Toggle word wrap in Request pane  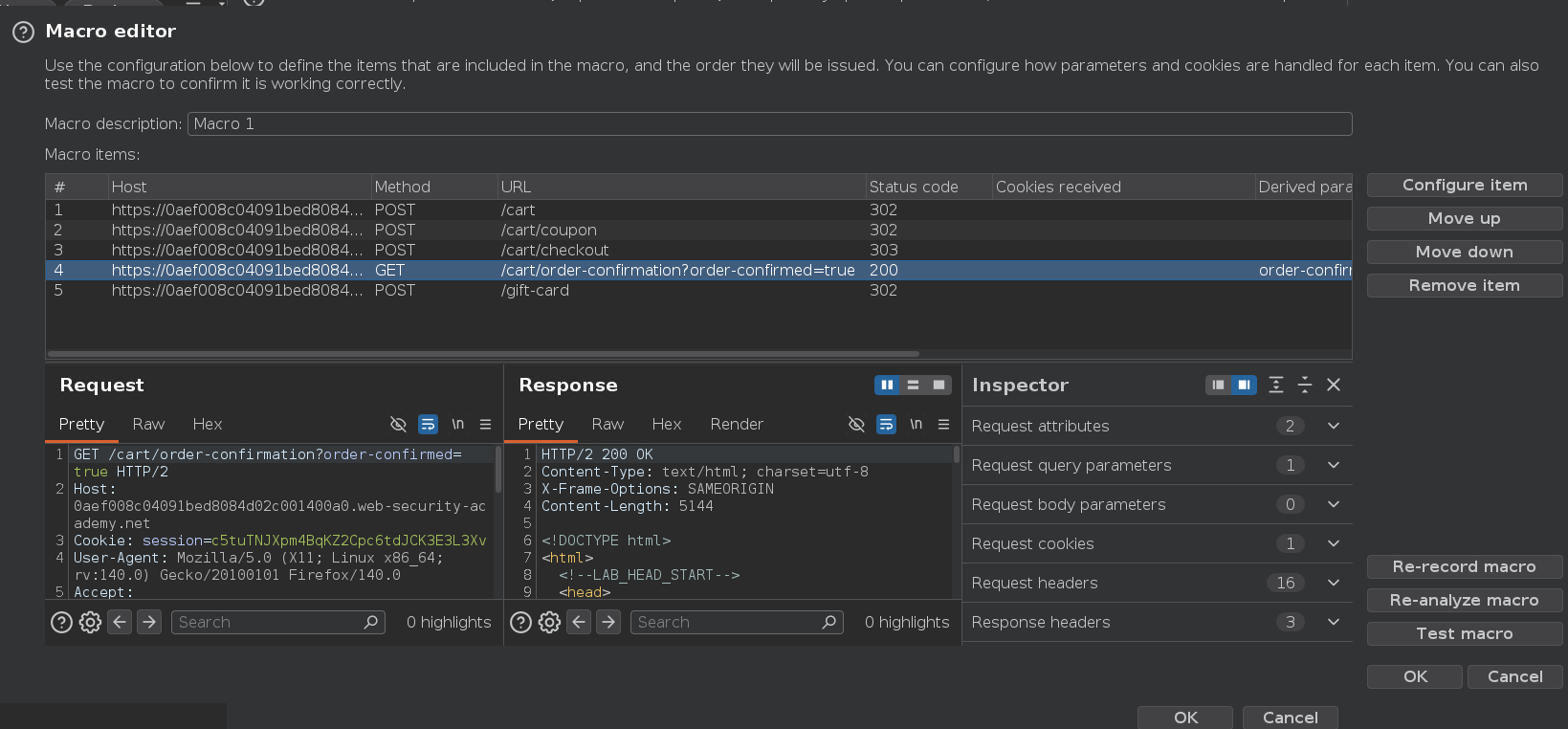click(428, 424)
